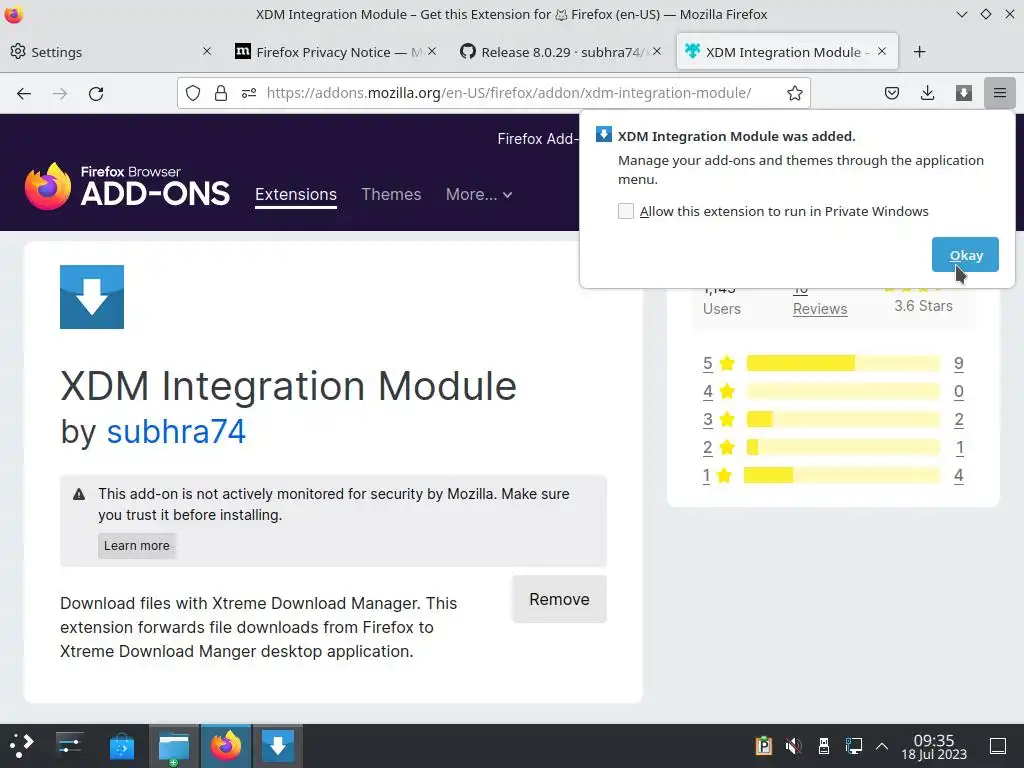The image size is (1024, 768).
Task: Expand the More… dropdown menu
Action: [x=479, y=195]
